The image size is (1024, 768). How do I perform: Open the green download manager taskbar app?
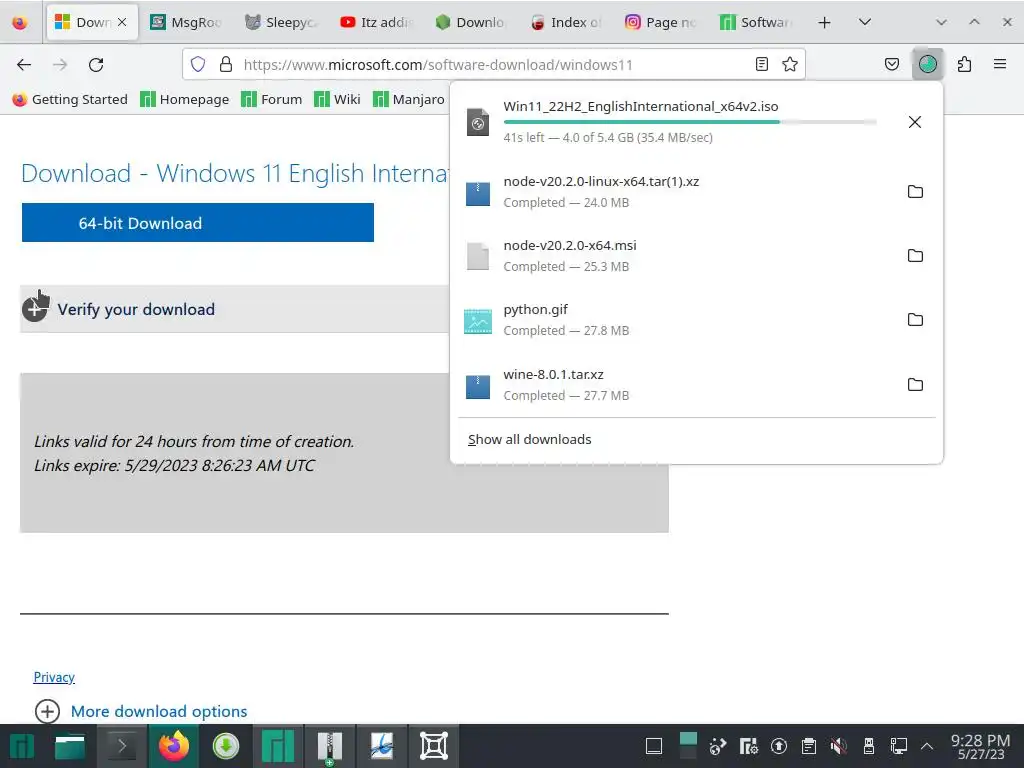pyautogui.click(x=226, y=746)
